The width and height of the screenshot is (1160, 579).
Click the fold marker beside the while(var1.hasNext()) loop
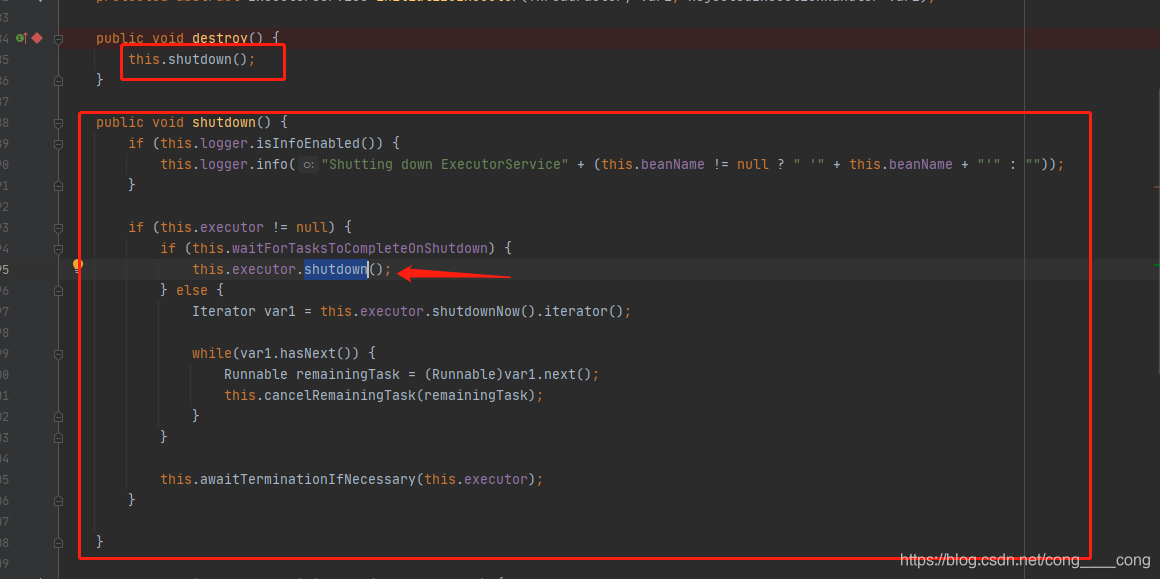pyautogui.click(x=57, y=352)
